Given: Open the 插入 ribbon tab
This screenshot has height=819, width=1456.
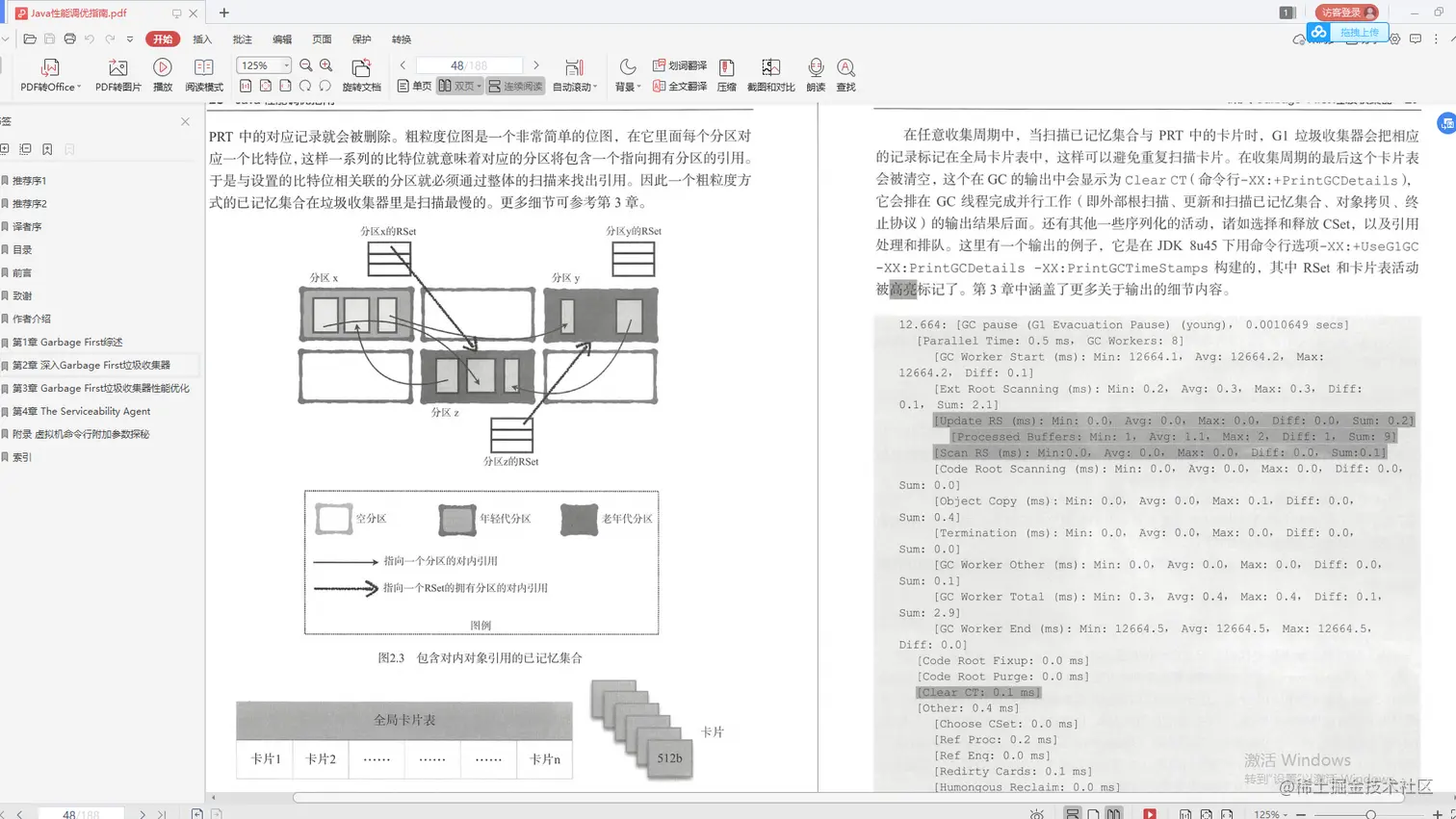Looking at the screenshot, I should tap(202, 39).
